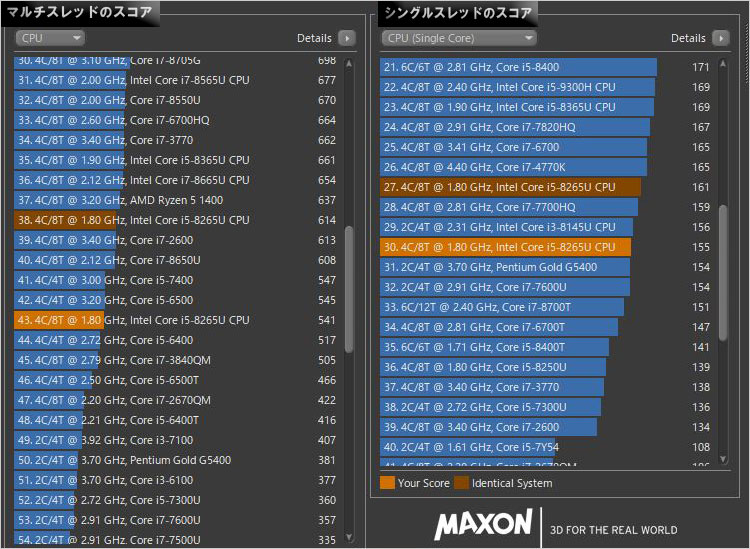Select row 38 Core i5-7300U single-core
The height and width of the screenshot is (549, 750).
point(545,407)
